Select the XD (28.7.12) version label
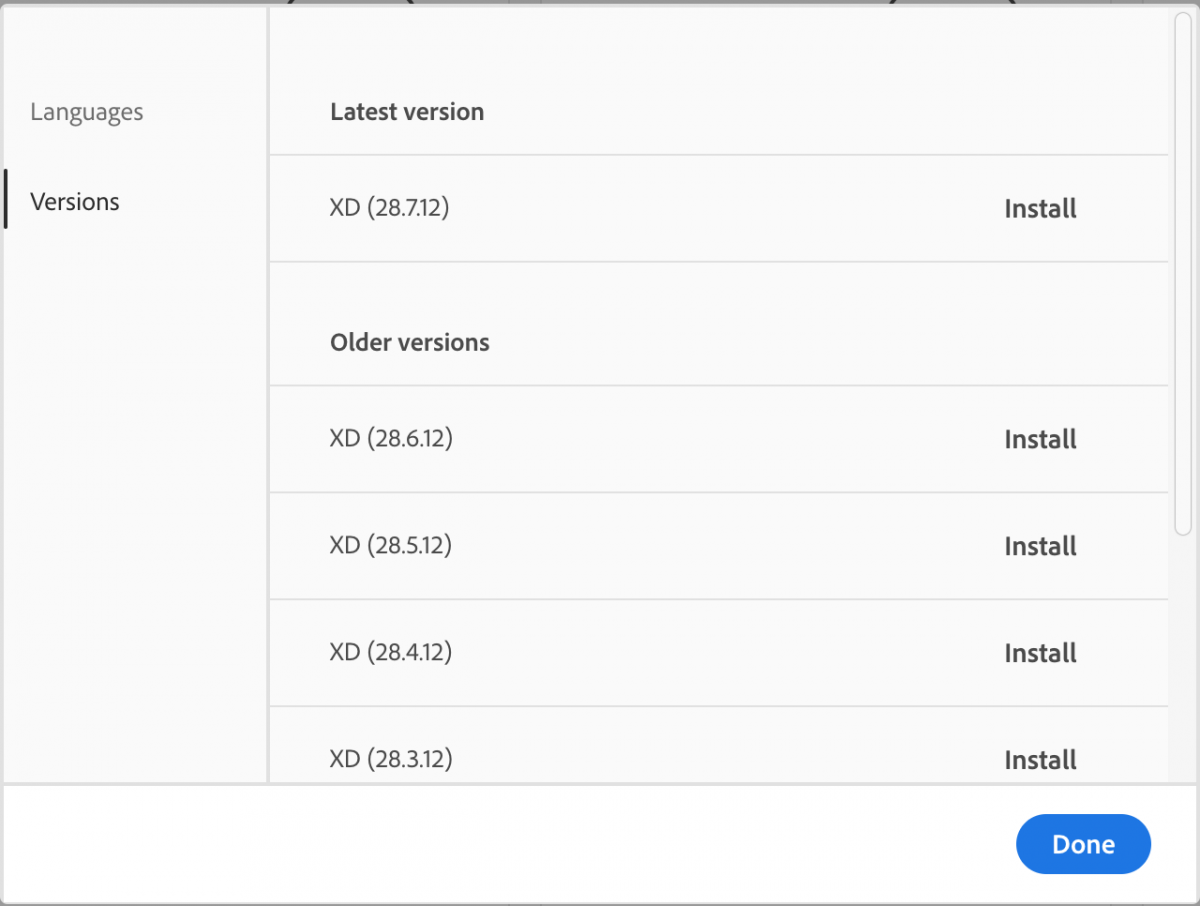Screen dimensions: 1200x906 pos(390,209)
